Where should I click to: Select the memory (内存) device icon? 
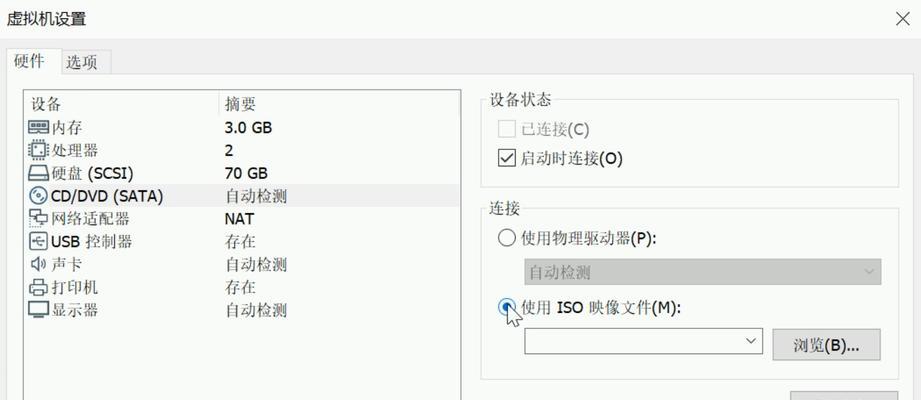(38, 127)
